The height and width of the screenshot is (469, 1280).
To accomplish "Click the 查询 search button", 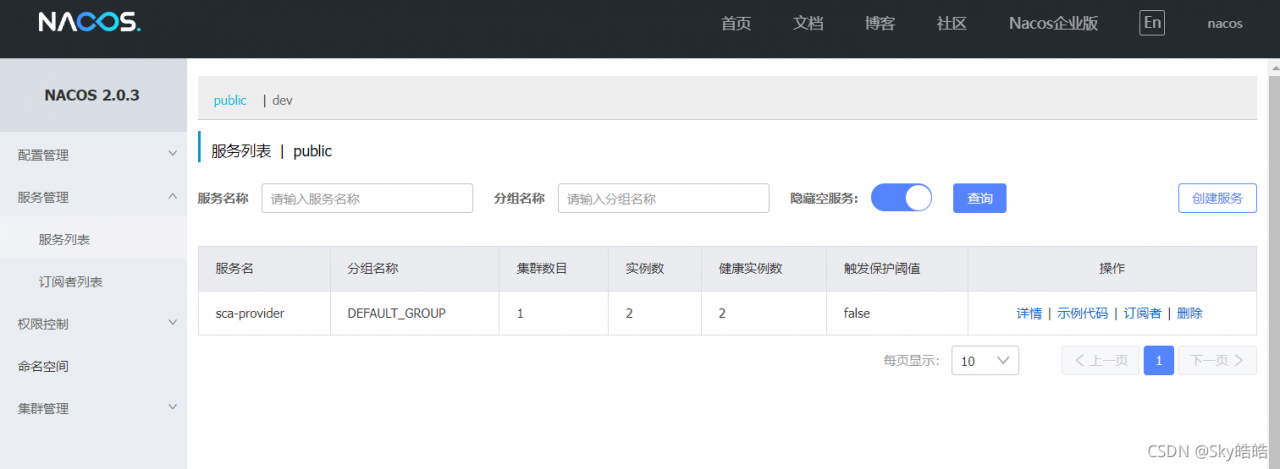I will click(x=979, y=198).
